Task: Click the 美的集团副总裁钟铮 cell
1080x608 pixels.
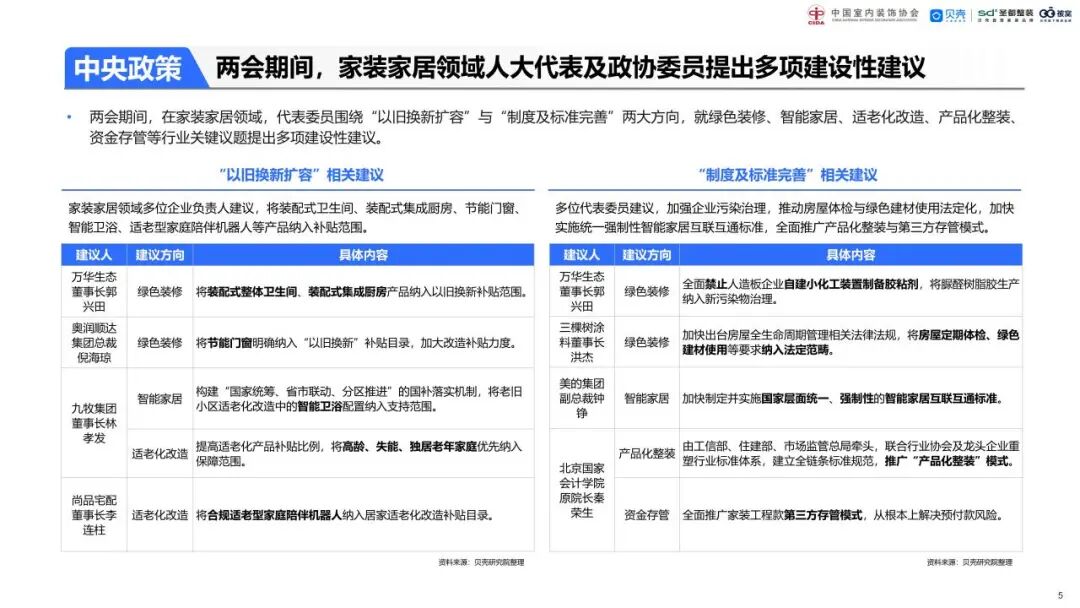Action: pos(581,398)
